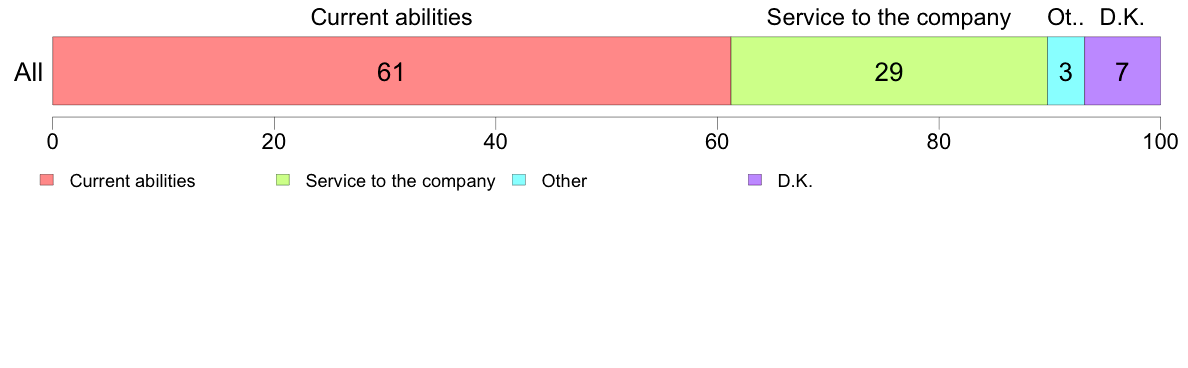Click the green legend swatch
1188x368 pixels.
point(283,180)
